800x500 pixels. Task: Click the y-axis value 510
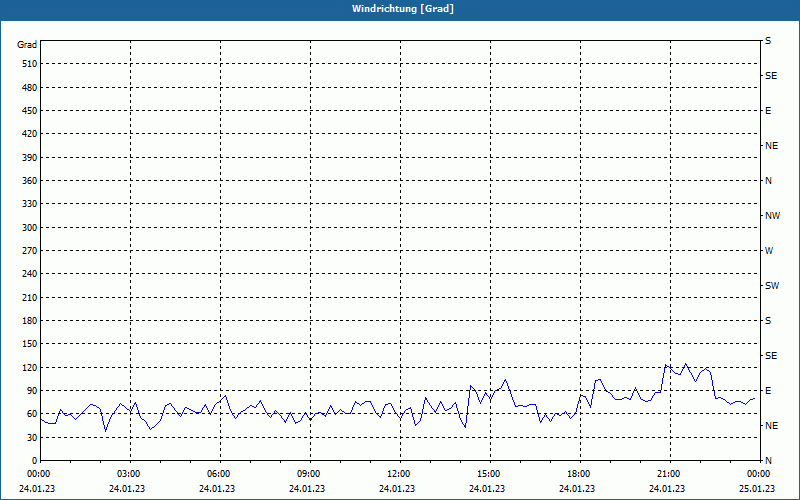[x=30, y=64]
